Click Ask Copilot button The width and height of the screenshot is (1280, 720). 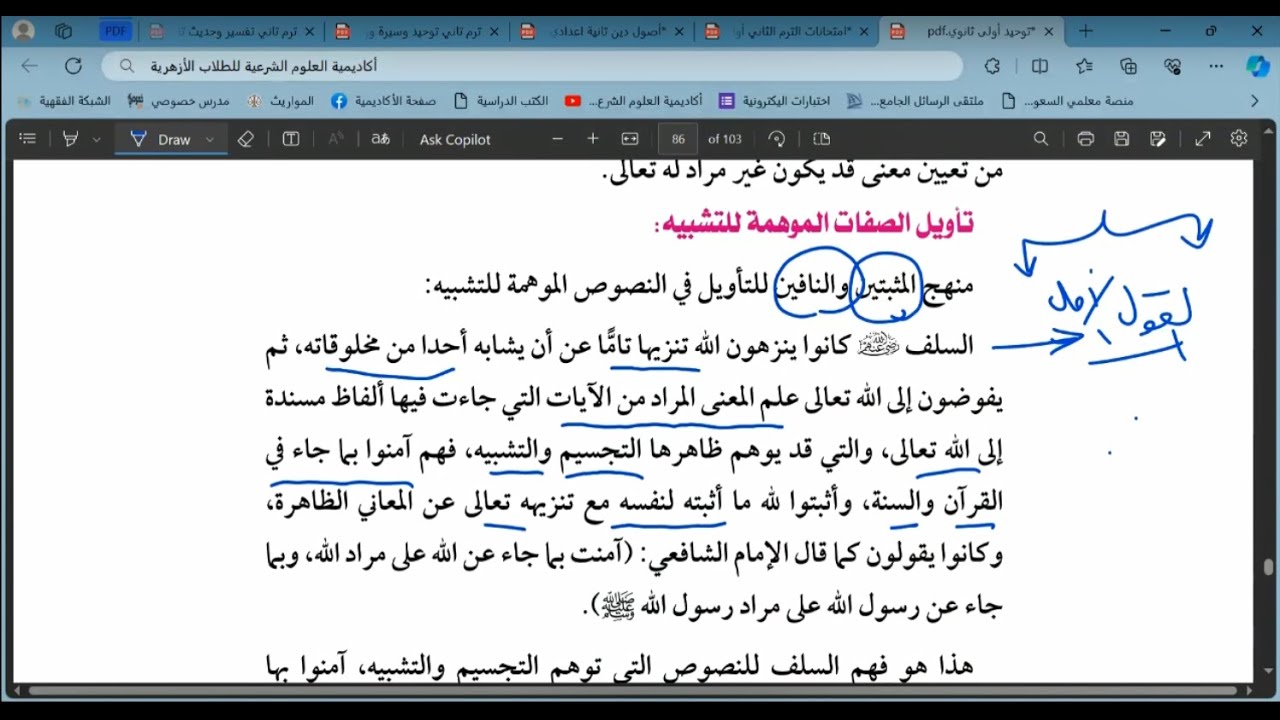pyautogui.click(x=455, y=139)
